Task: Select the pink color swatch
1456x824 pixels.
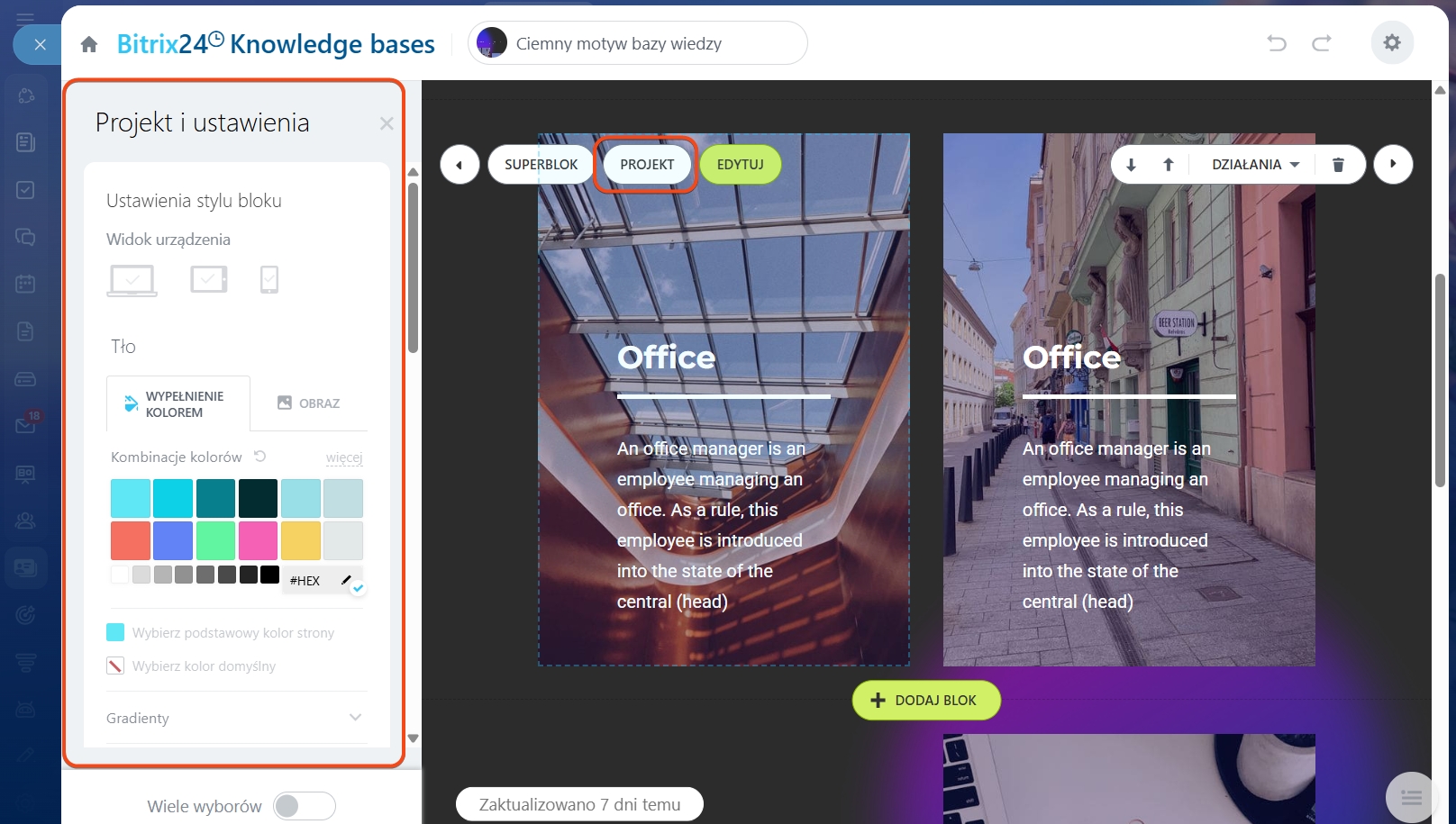Action: point(258,541)
